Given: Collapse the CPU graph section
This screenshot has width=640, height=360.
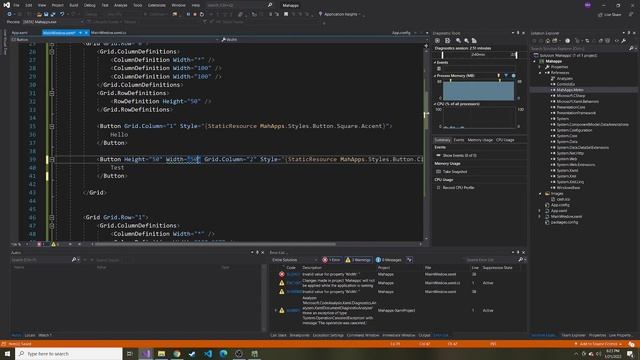Looking at the screenshot, I should [435, 104].
